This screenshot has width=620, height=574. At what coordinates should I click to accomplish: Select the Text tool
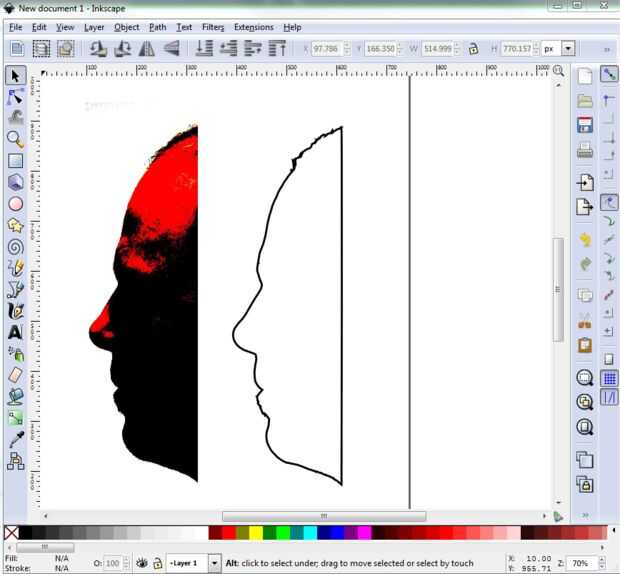click(15, 332)
